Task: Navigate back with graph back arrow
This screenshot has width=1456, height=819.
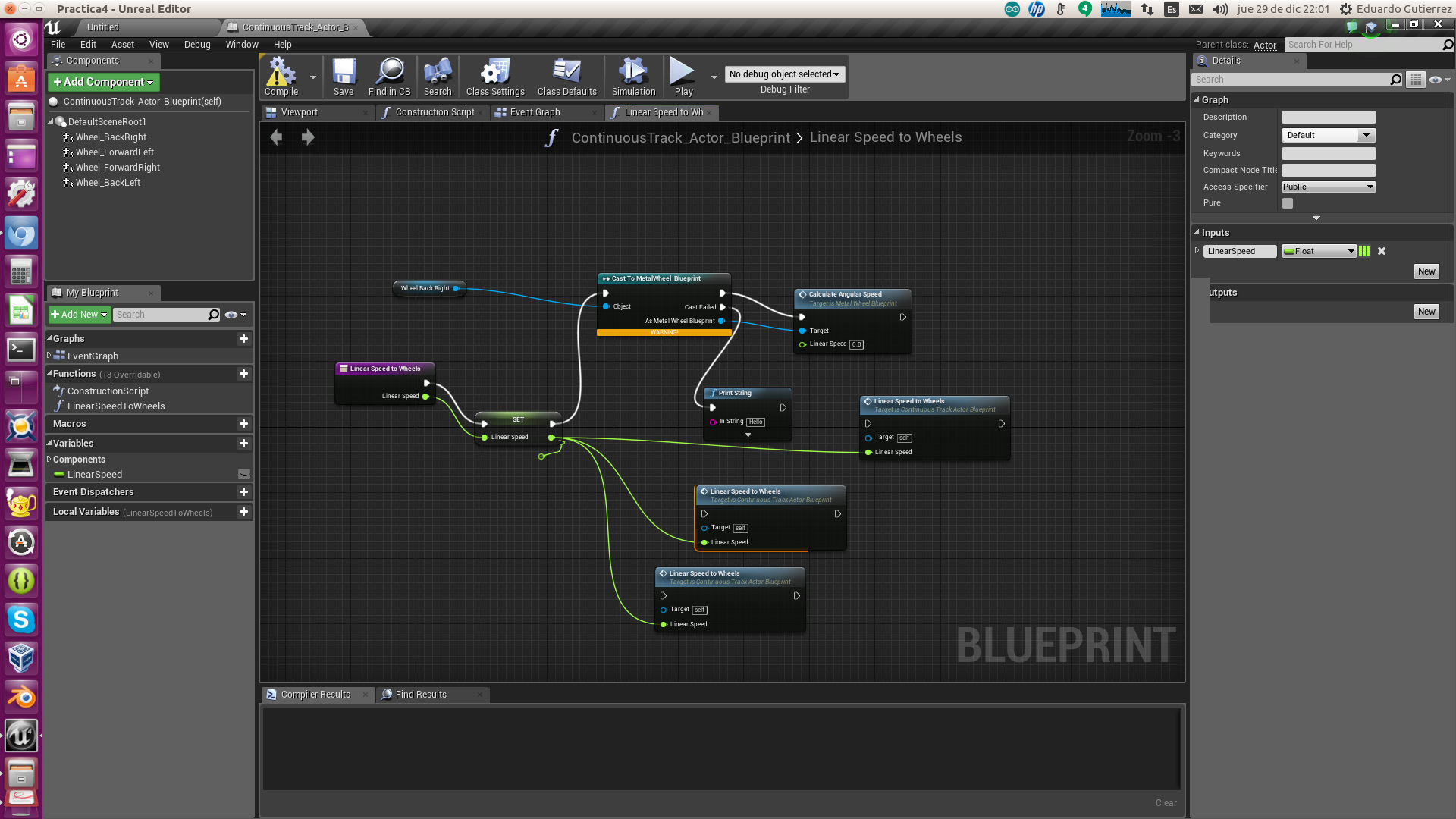Action: [276, 137]
